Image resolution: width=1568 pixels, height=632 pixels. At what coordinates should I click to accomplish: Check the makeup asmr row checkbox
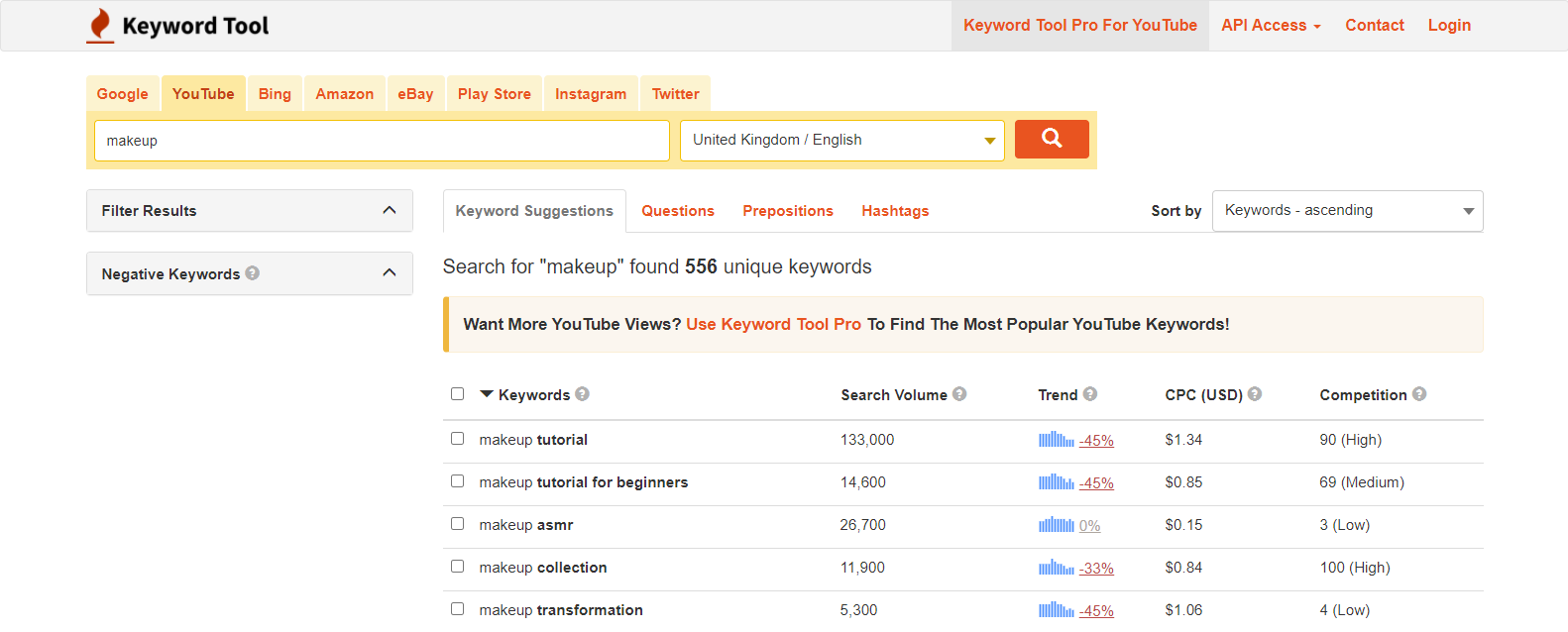tap(457, 523)
